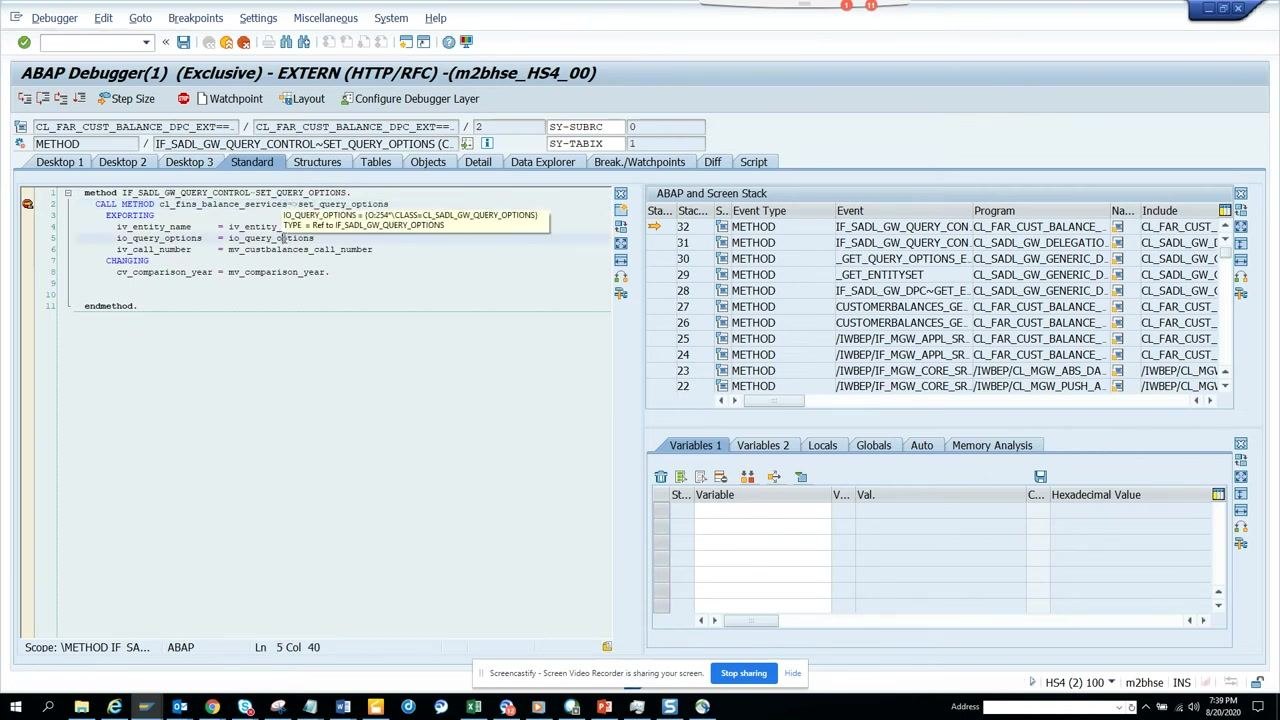Click the delete trash icon in Variables toolbar

pyautogui.click(x=661, y=477)
